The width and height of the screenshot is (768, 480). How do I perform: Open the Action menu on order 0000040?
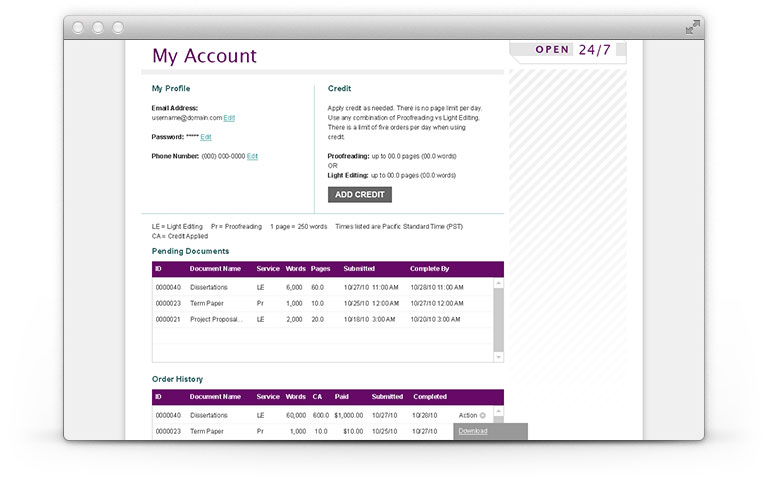click(472, 415)
